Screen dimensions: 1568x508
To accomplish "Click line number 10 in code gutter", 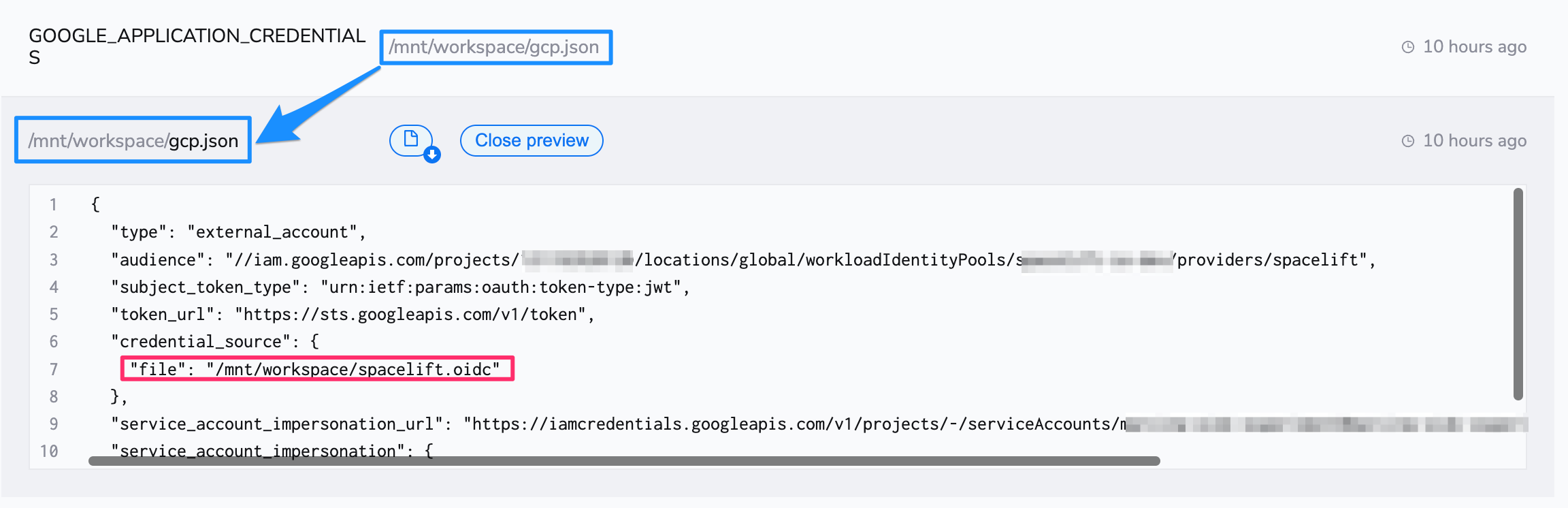I will (x=49, y=451).
